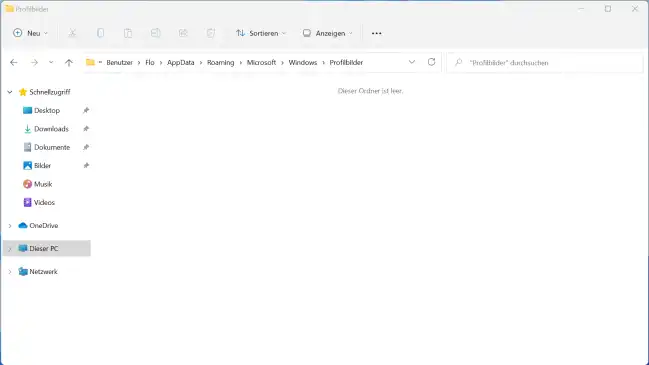
Task: Click the Share icon in toolbar
Action: [183, 33]
